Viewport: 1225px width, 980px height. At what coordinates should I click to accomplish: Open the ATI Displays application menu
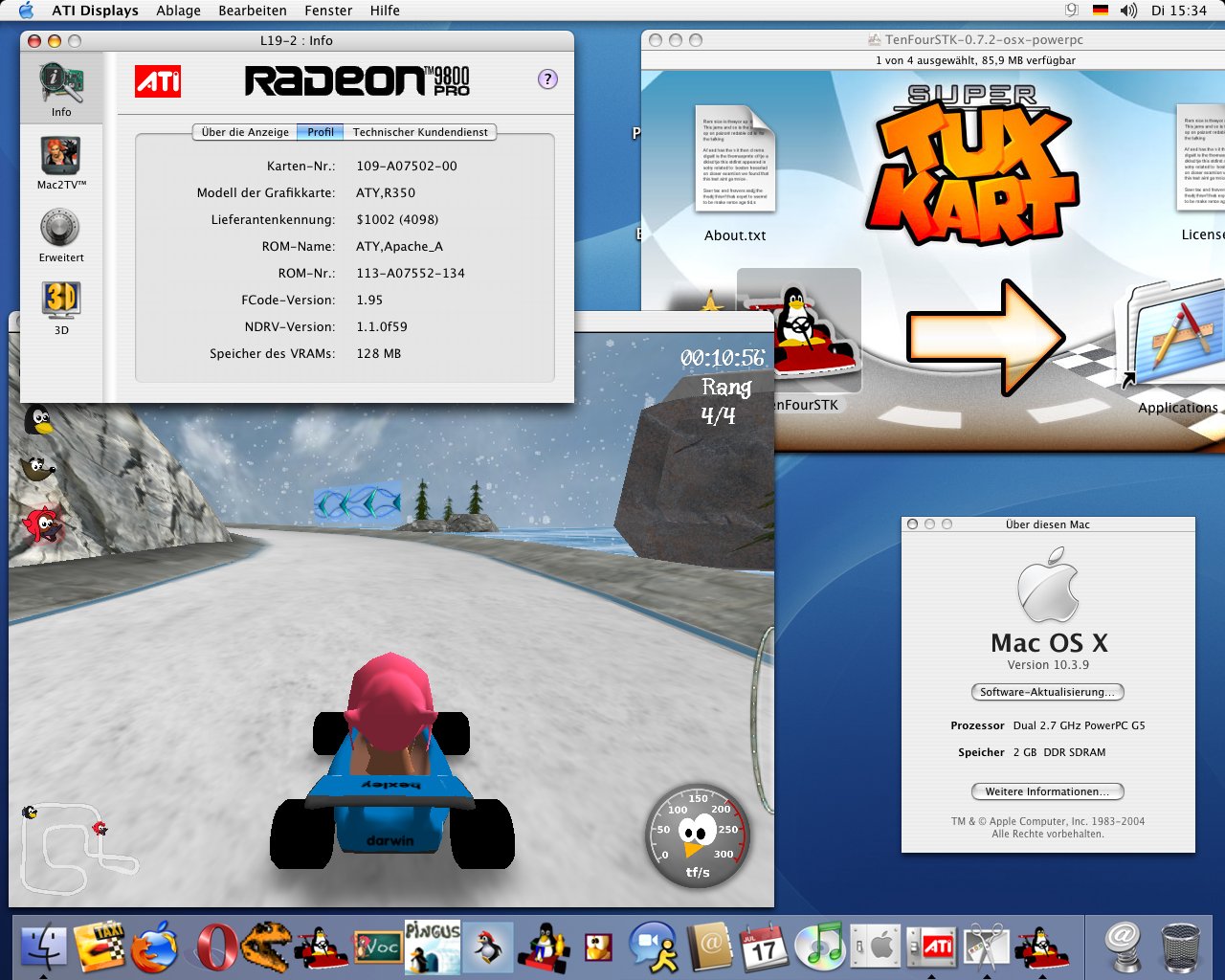click(95, 11)
